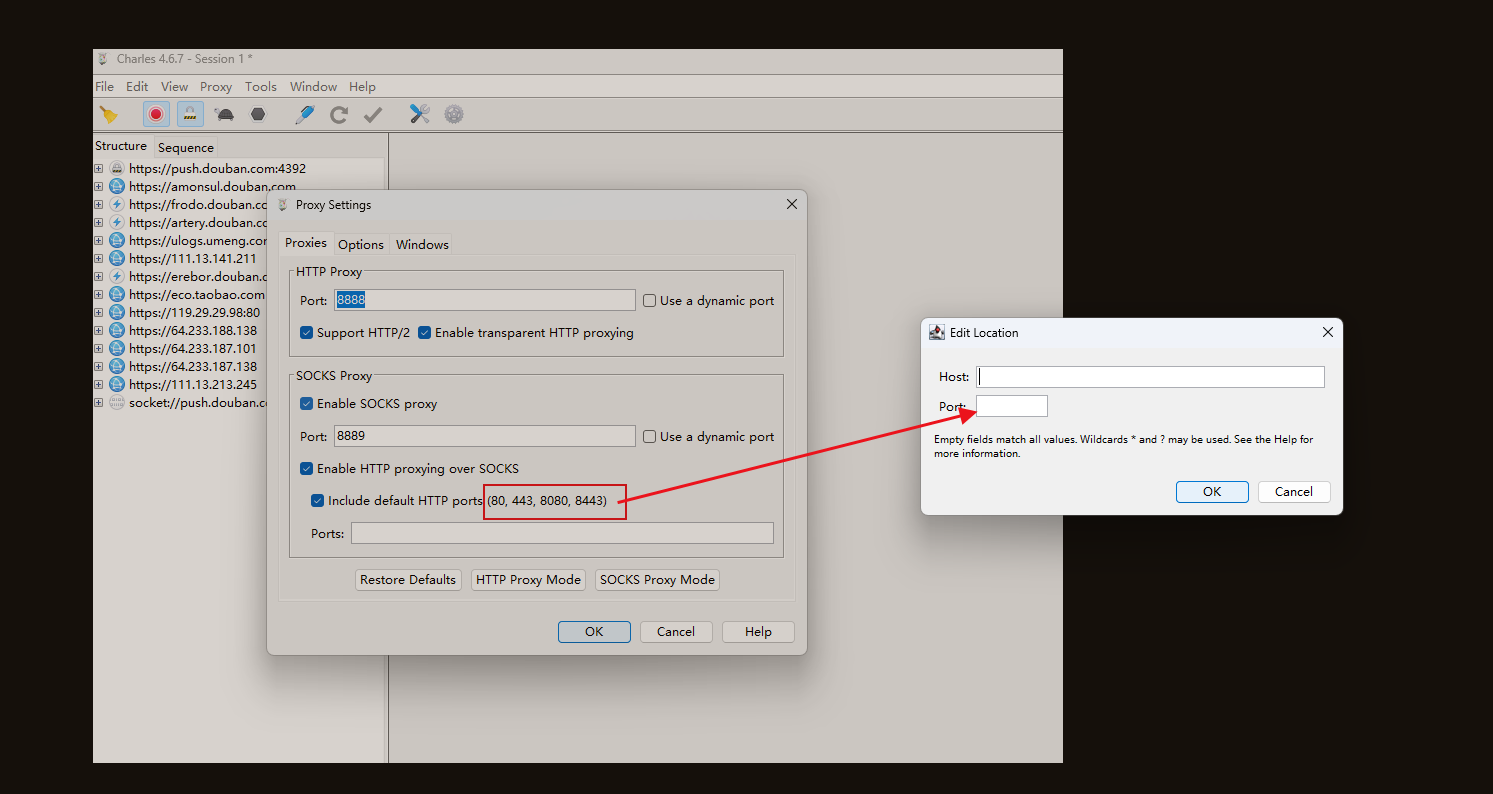Screen dimensions: 1493x794
Task: Open the Tools wrench-screwdriver icon
Action: (420, 114)
